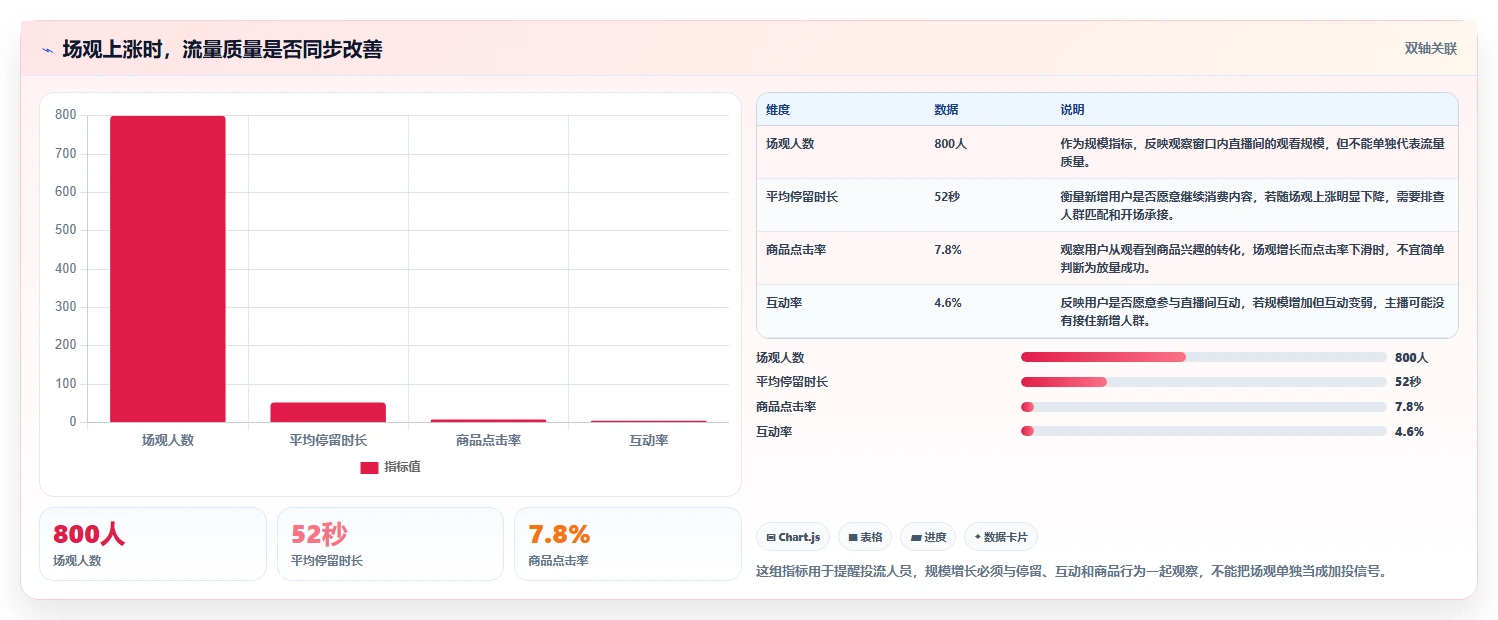
Task: Click the 平均停留时长 bar in the chart
Action: 328,412
